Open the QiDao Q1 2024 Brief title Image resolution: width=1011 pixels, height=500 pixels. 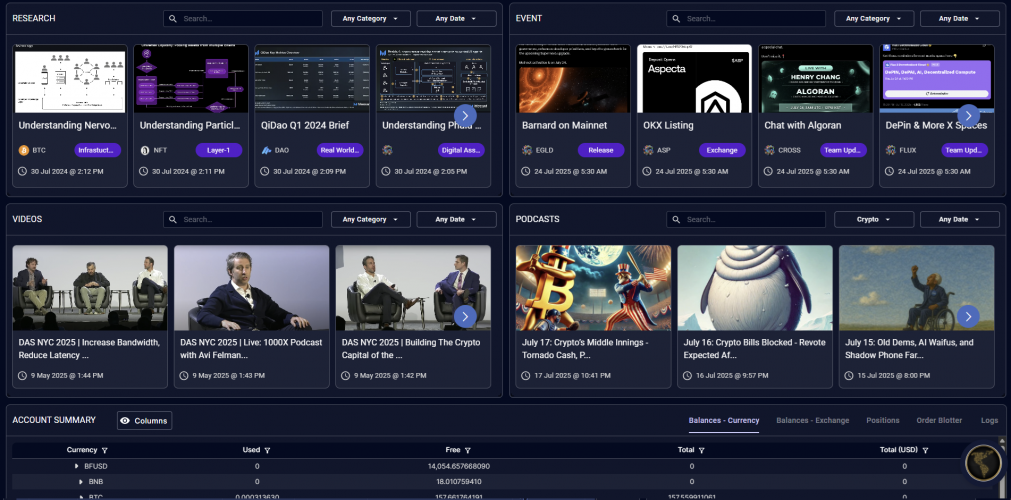pyautogui.click(x=305, y=125)
